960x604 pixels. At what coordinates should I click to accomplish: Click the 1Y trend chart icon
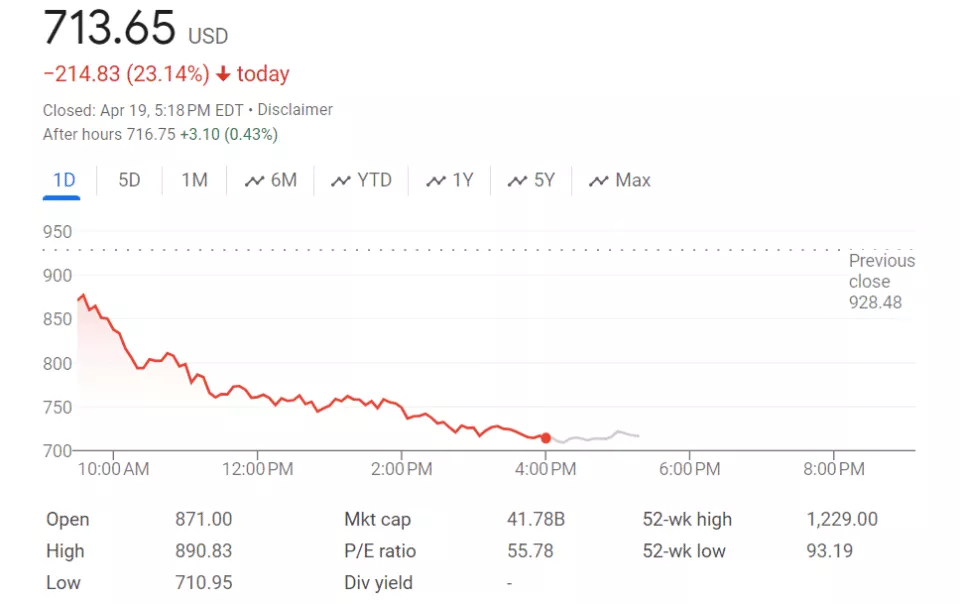coord(436,181)
